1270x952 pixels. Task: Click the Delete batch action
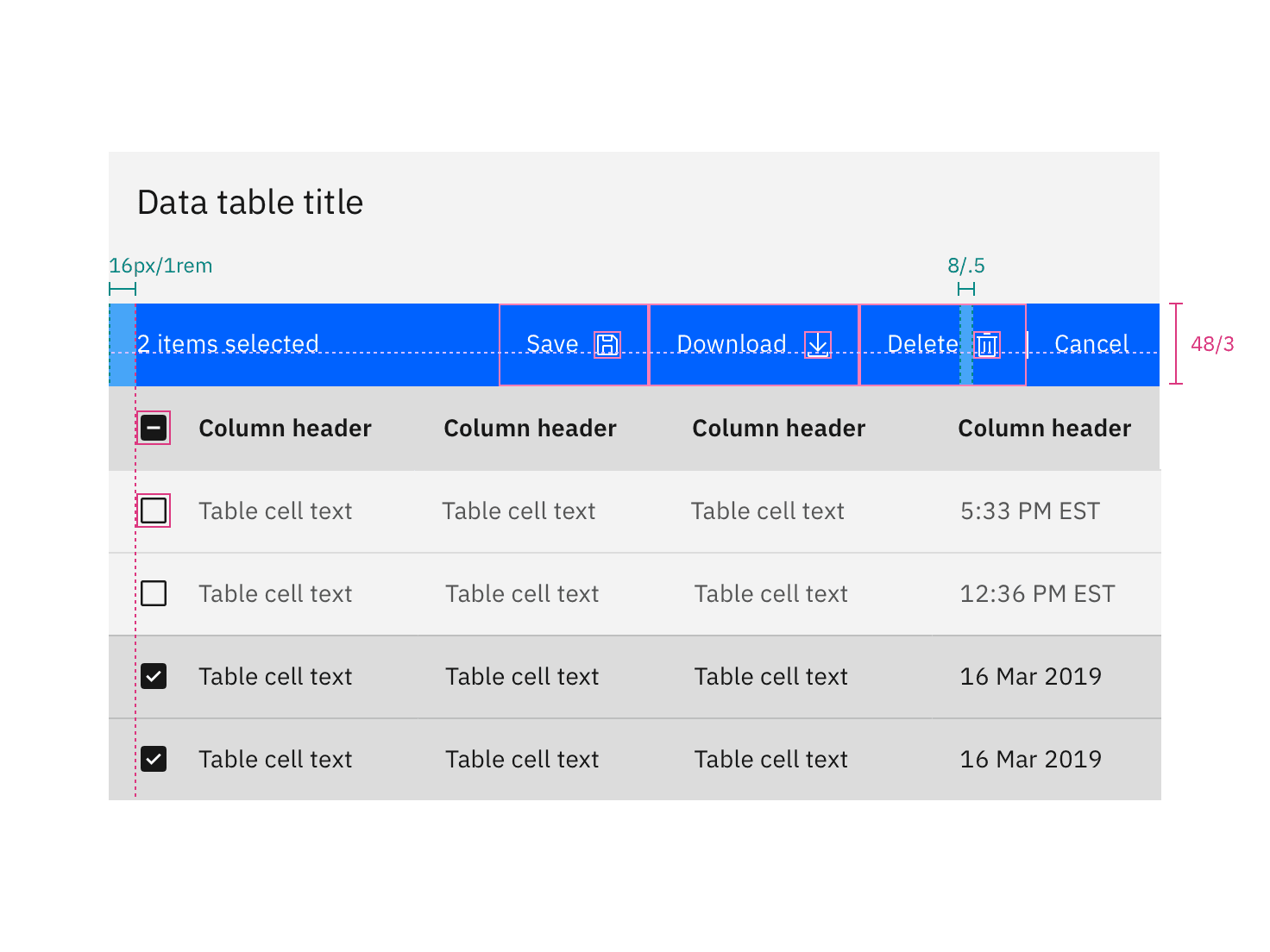tap(923, 343)
